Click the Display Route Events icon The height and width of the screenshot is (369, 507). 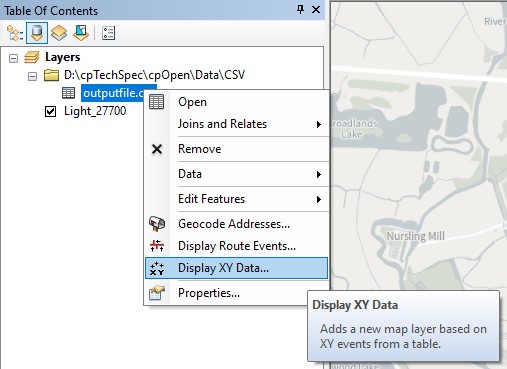[157, 246]
